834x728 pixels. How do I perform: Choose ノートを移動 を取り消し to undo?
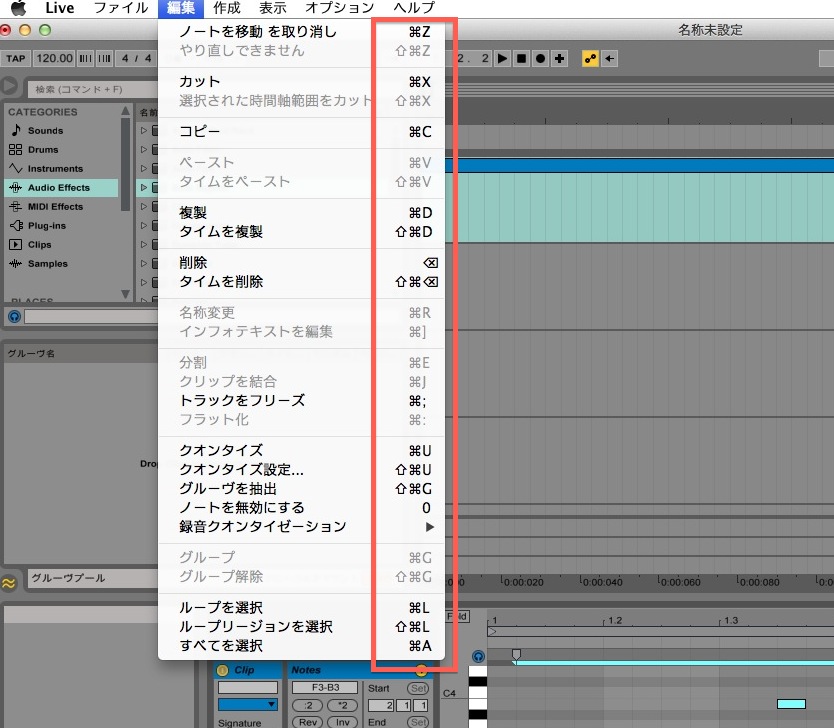click(x=302, y=32)
